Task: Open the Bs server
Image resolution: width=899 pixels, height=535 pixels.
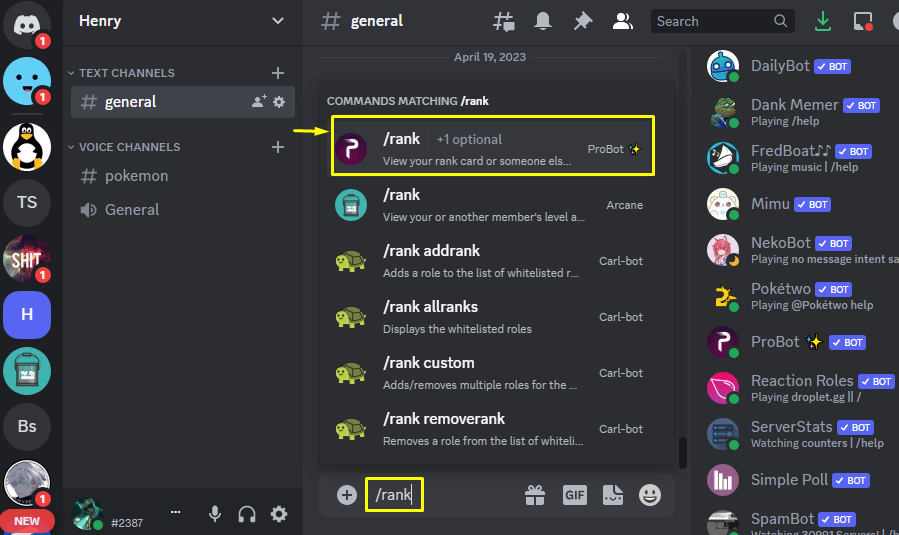Action: (26, 426)
